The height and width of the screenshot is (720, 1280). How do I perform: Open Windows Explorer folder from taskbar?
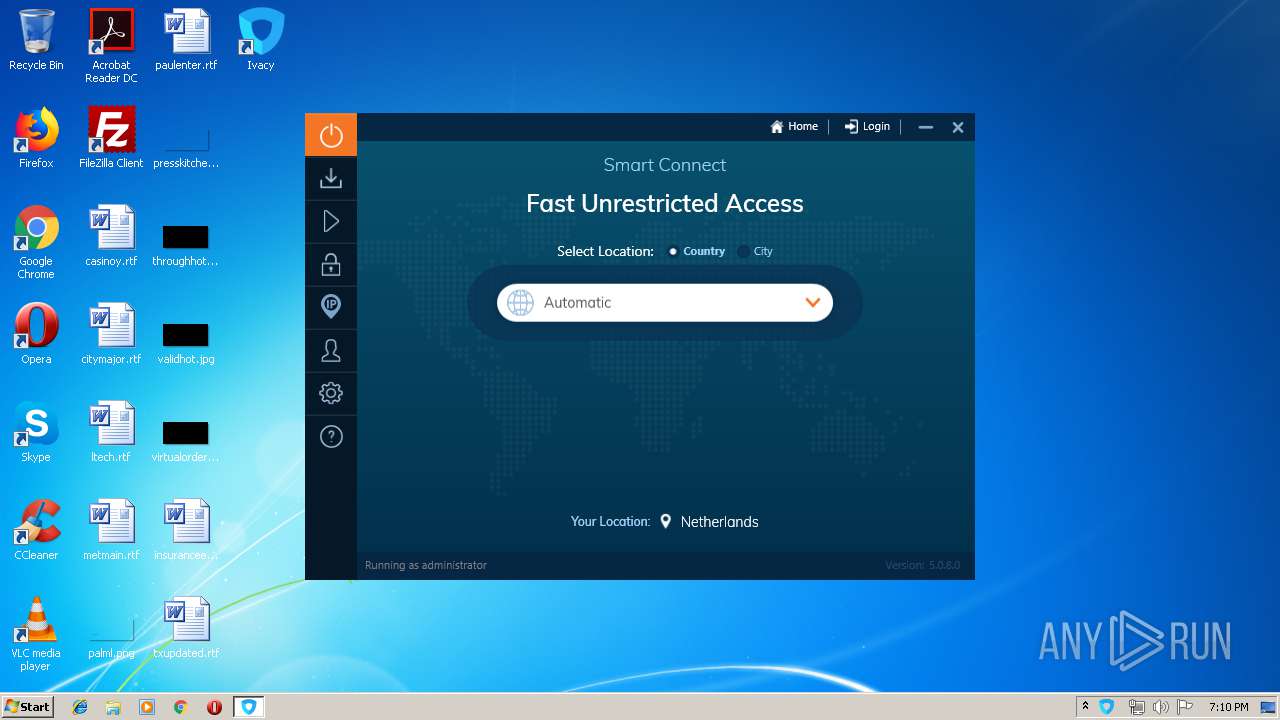[x=113, y=707]
